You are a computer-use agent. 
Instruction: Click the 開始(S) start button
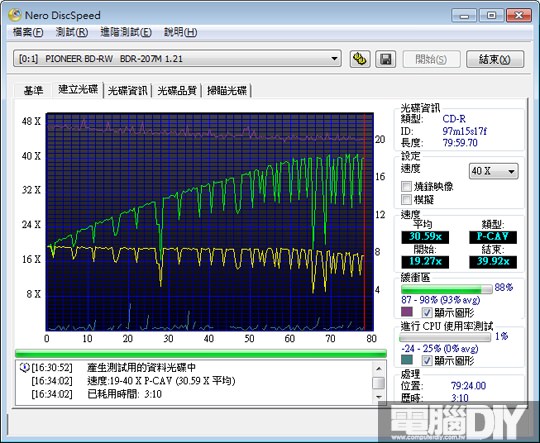(x=431, y=59)
